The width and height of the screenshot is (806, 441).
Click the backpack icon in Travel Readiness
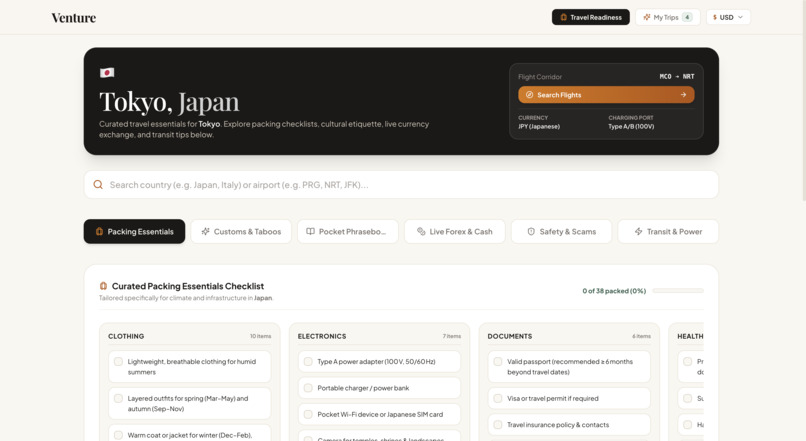coord(563,17)
